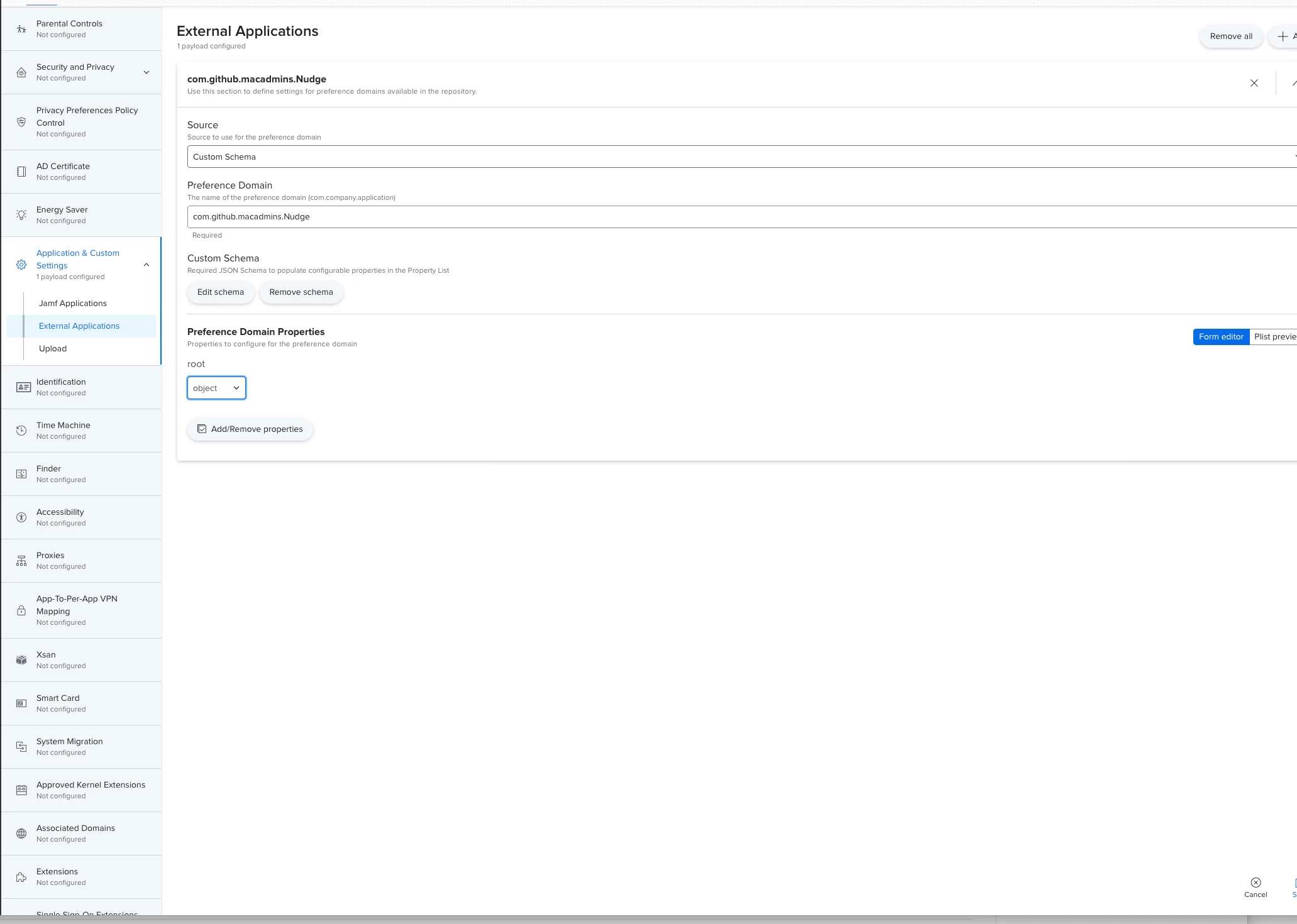Screen dimensions: 1297x924
Task: Open the Accessibility payload
Action: tap(81, 517)
